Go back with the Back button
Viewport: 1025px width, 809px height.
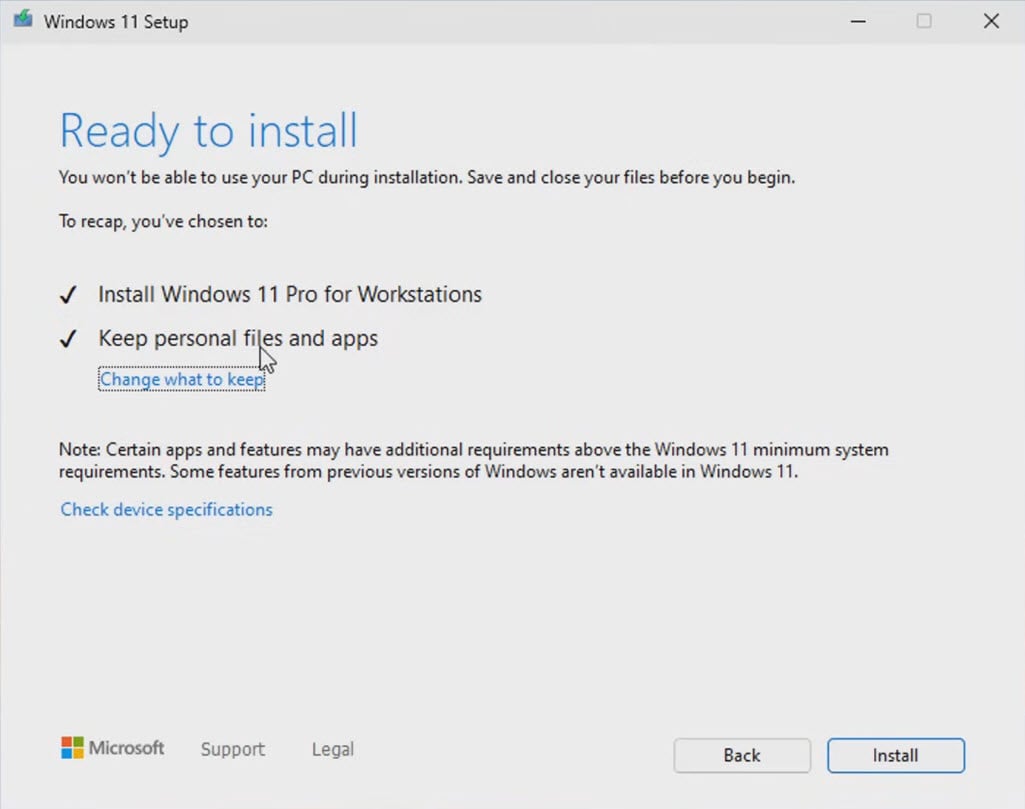(x=742, y=755)
